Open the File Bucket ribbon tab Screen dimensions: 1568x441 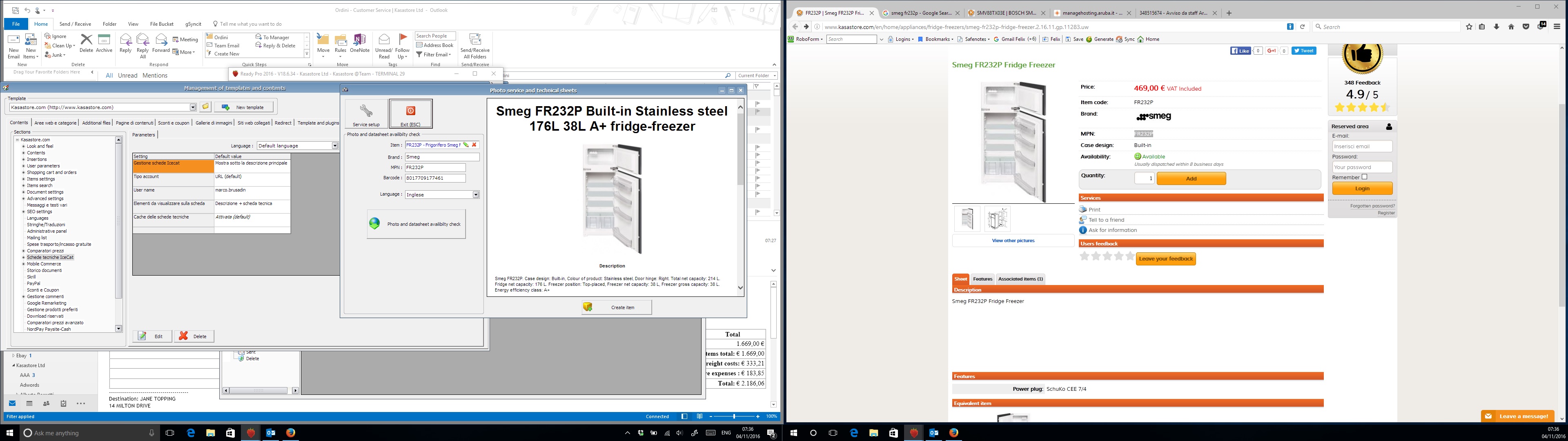point(162,24)
